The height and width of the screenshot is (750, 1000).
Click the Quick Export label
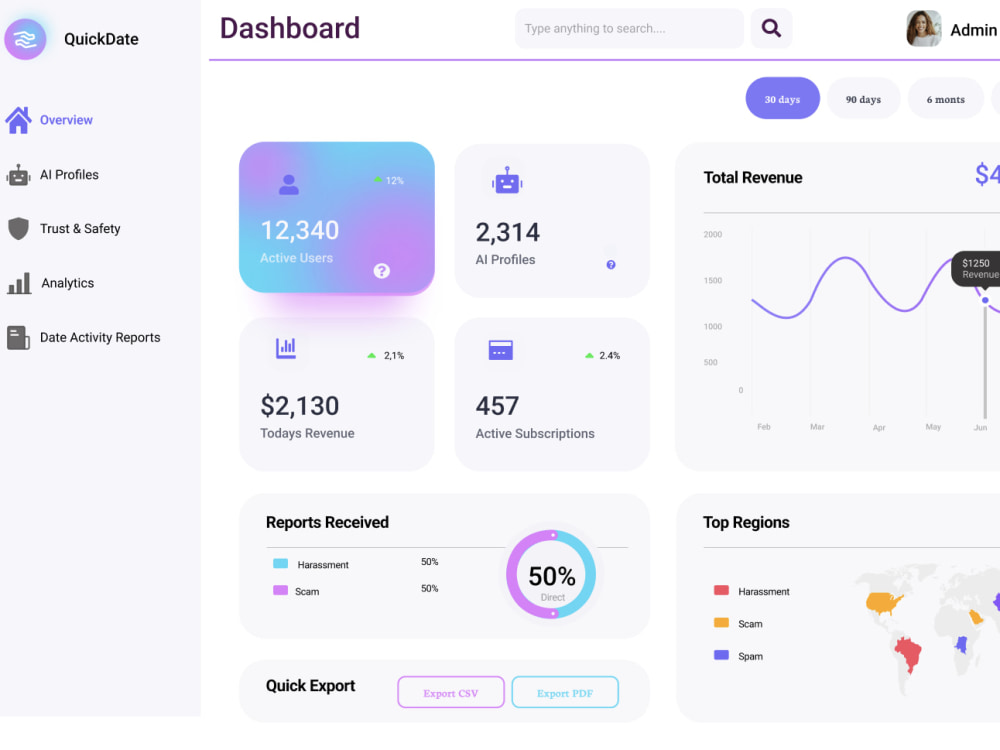[x=311, y=686]
